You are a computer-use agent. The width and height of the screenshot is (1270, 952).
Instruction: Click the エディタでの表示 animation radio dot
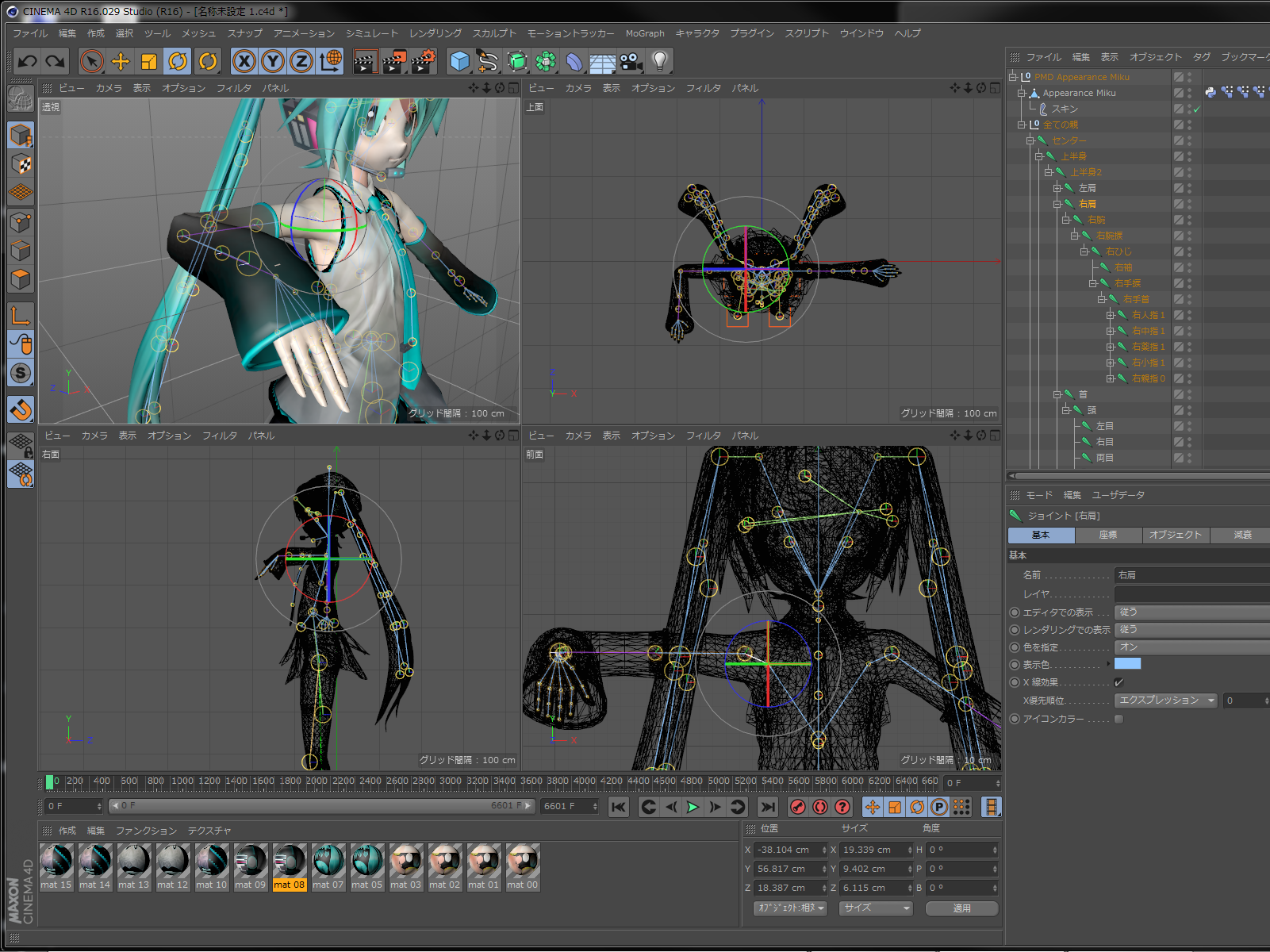click(1015, 612)
